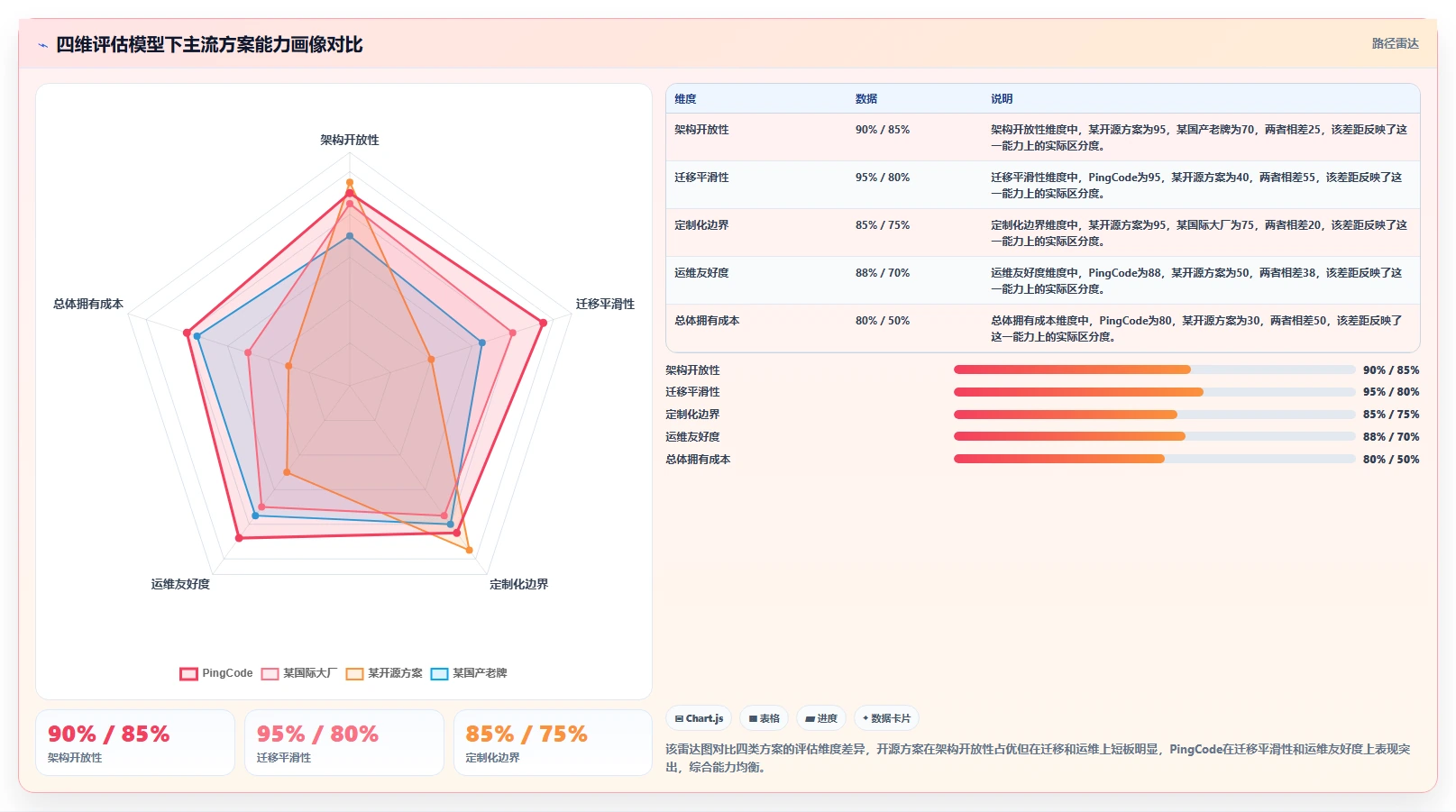1456x812 pixels.
Task: Click the 进度 tag
Action: pos(821,718)
